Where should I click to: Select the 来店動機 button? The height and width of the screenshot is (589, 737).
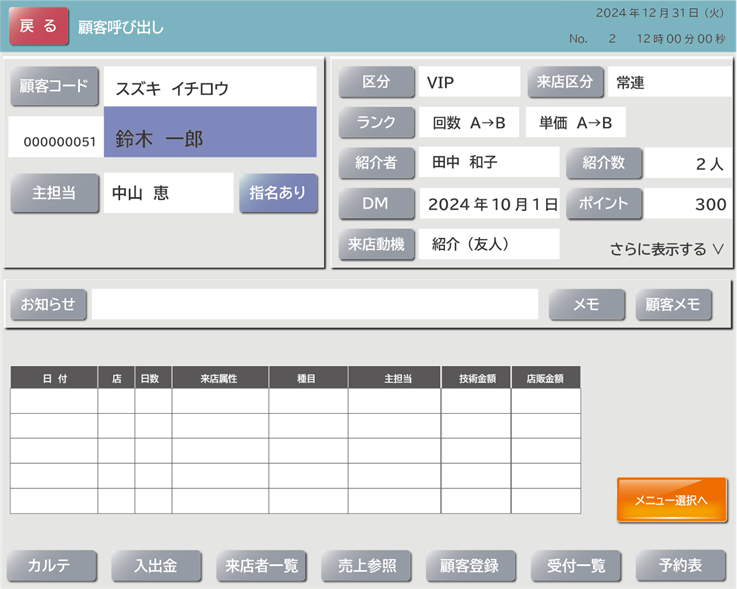pyautogui.click(x=376, y=244)
